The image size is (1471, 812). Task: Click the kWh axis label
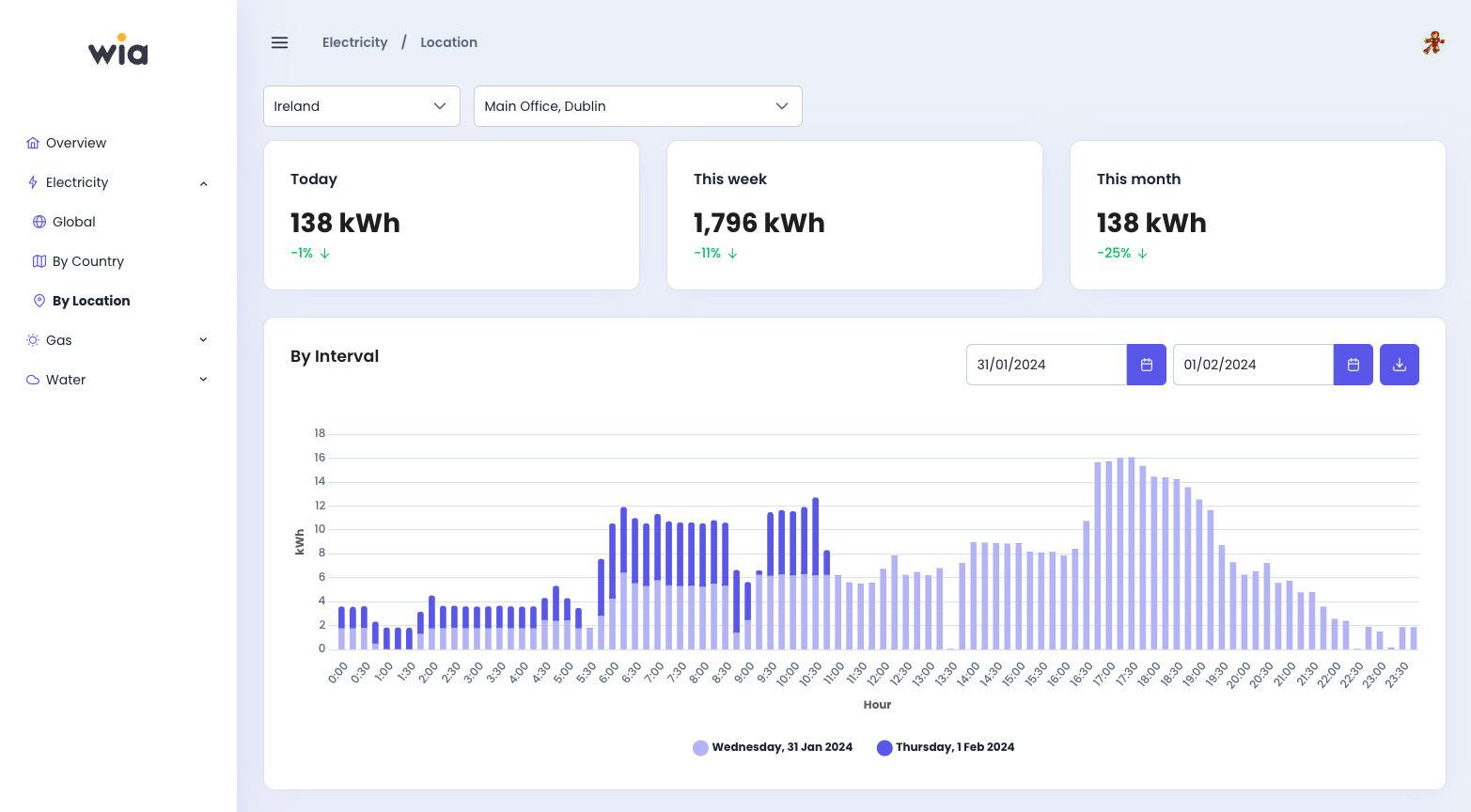tap(300, 541)
